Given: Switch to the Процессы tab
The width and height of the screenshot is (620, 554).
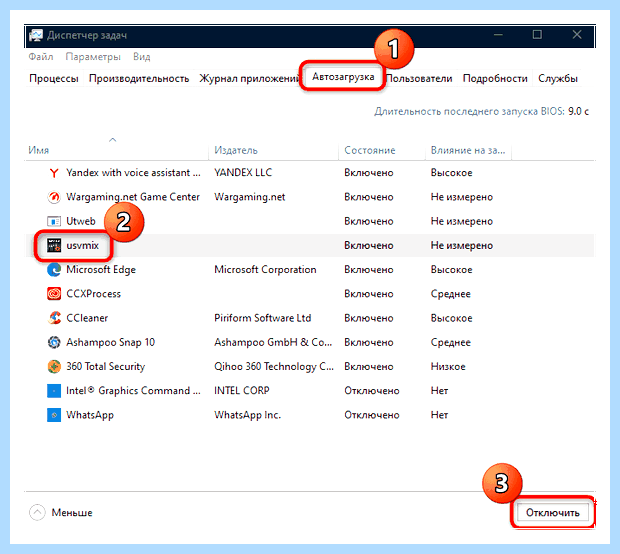Looking at the screenshot, I should [54, 78].
